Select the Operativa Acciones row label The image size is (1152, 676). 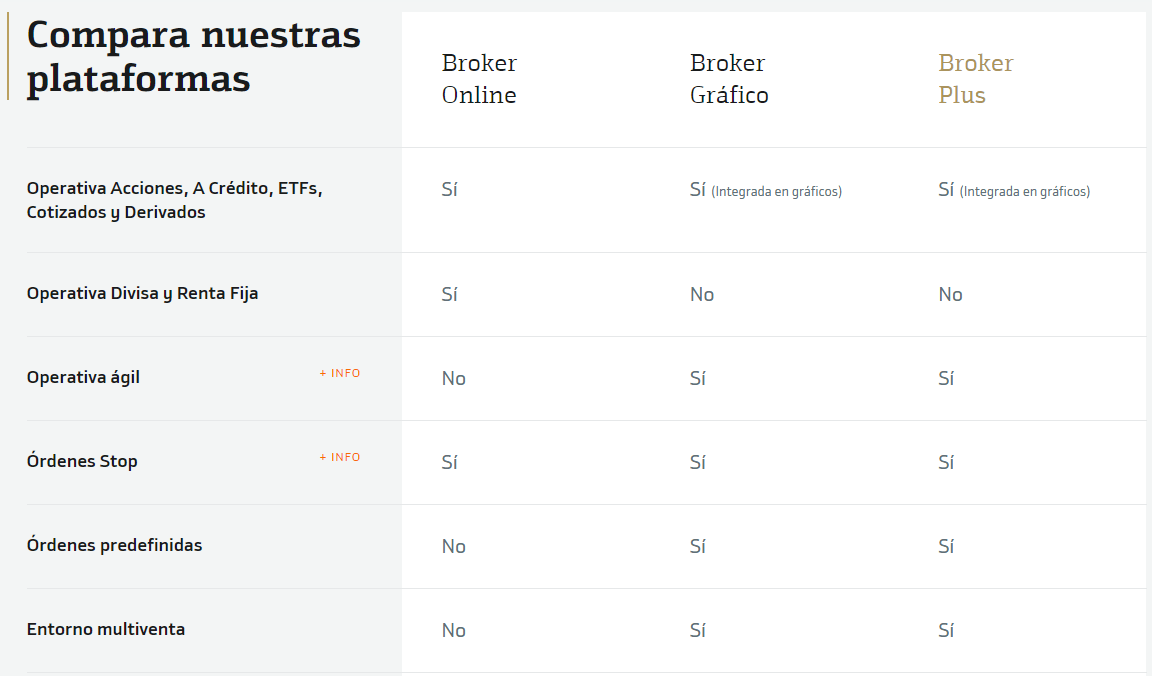click(x=175, y=199)
